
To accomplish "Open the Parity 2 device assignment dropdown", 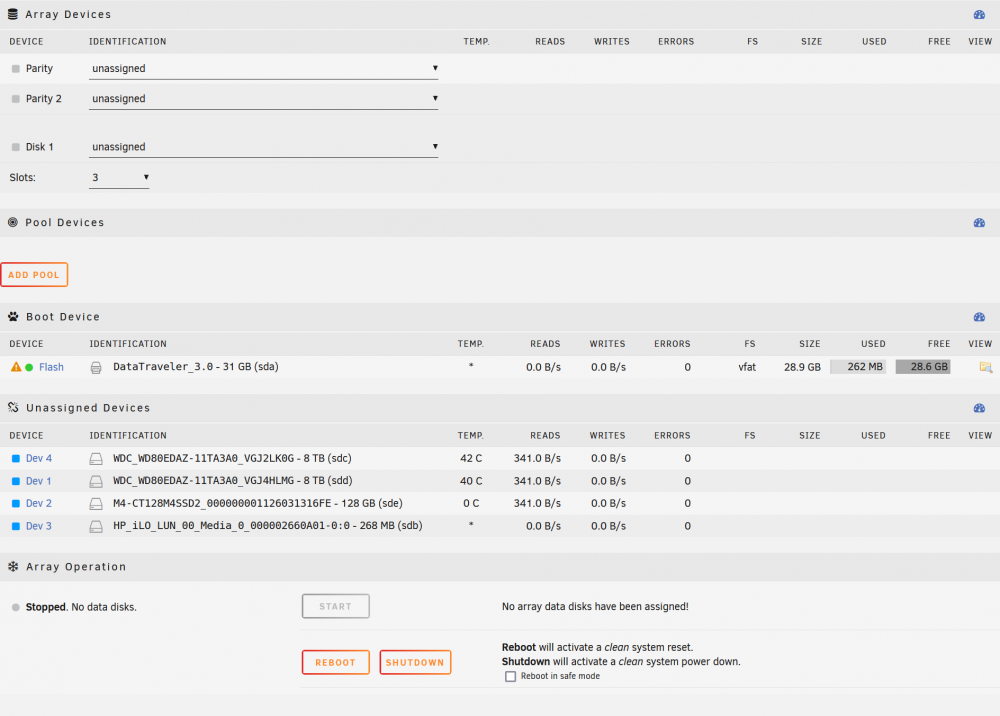I will point(263,99).
